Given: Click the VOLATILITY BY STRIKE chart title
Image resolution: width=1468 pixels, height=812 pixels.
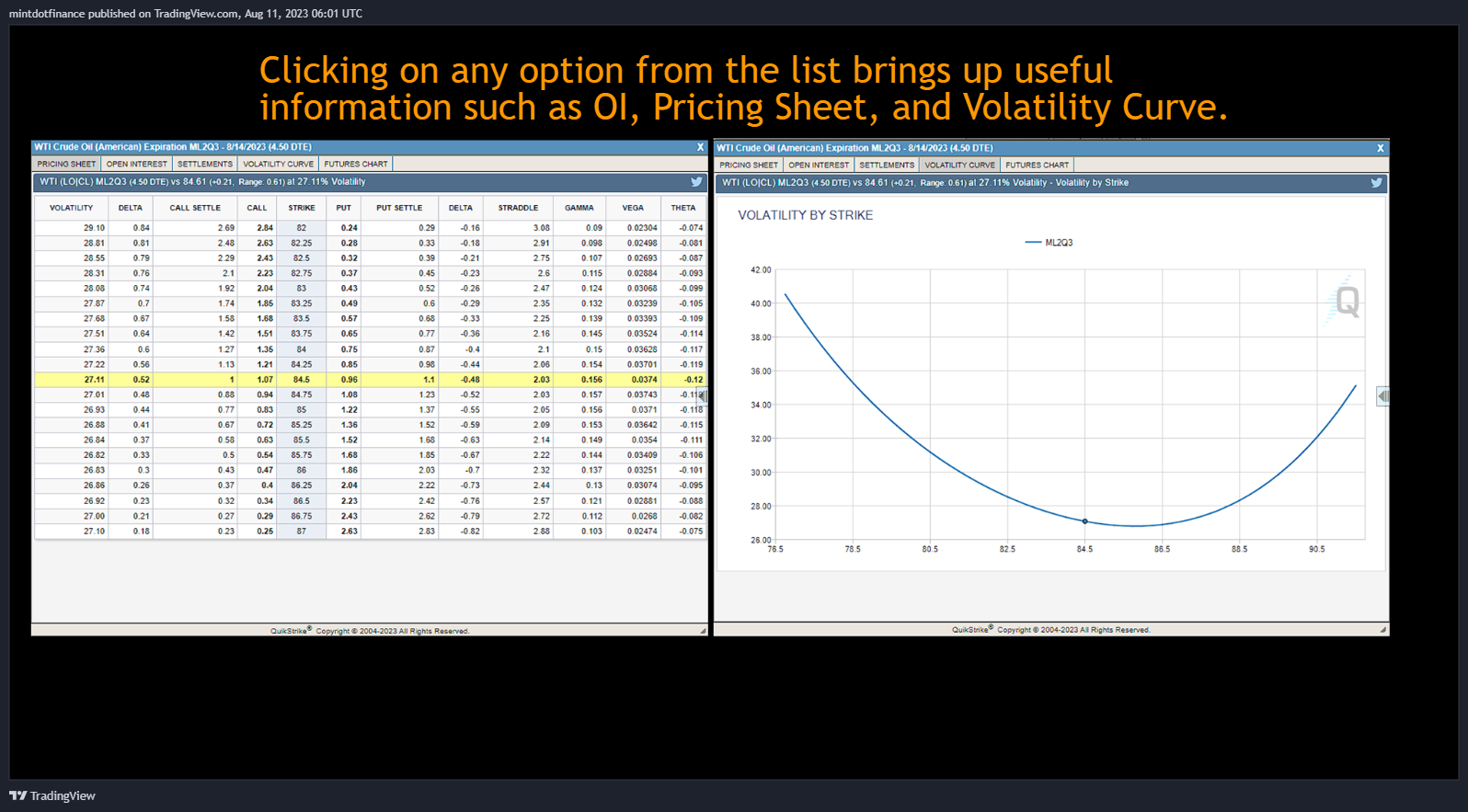Looking at the screenshot, I should [x=805, y=215].
